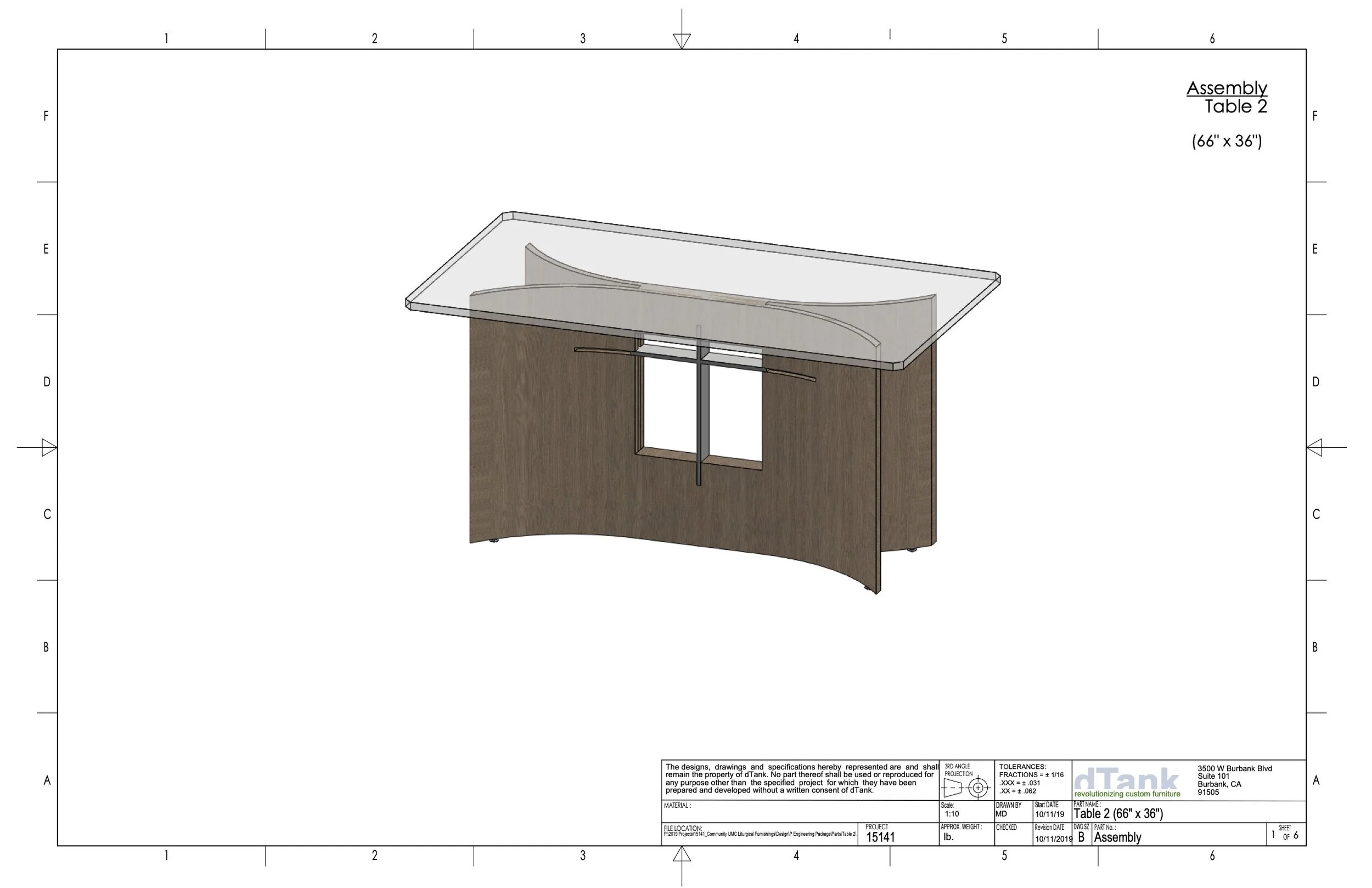The image size is (1372, 888).
Task: Click the project number 15141 field
Action: (880, 838)
